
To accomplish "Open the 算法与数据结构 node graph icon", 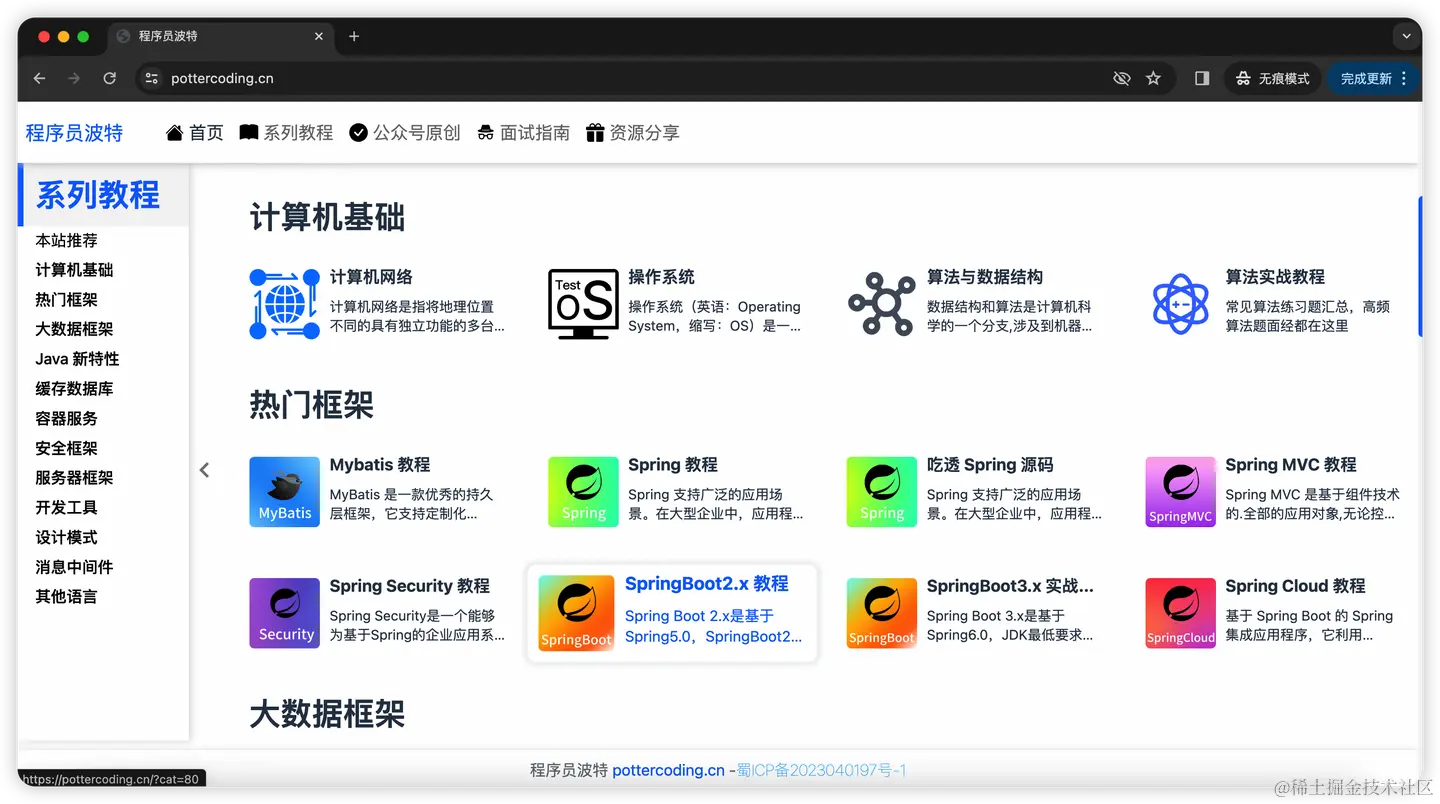I will click(881, 304).
